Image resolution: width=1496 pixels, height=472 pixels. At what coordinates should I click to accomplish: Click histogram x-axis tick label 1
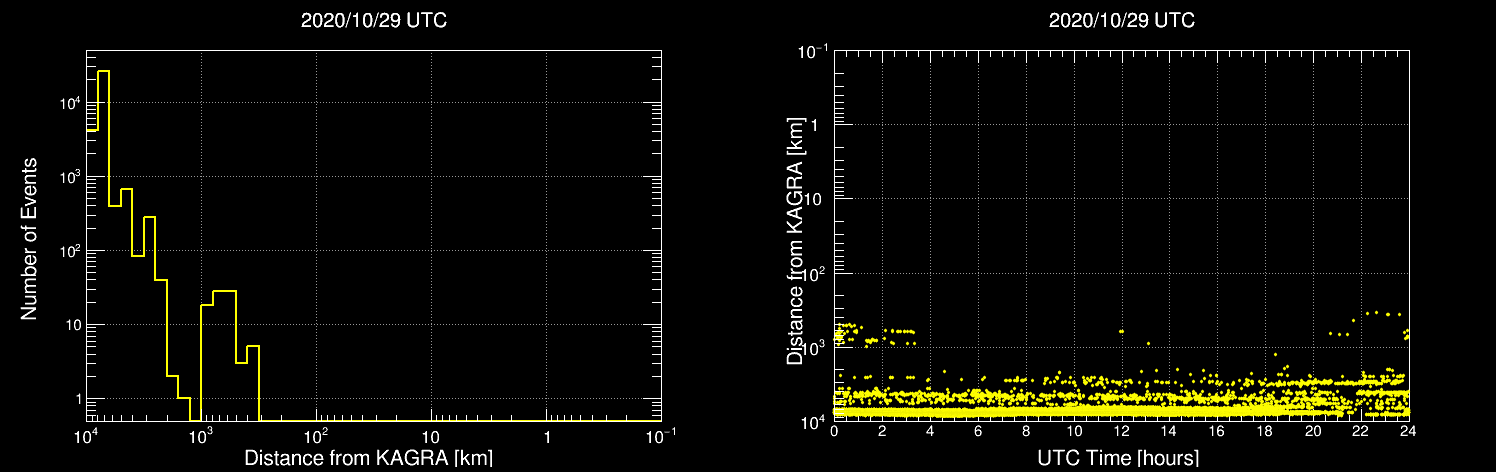click(547, 438)
